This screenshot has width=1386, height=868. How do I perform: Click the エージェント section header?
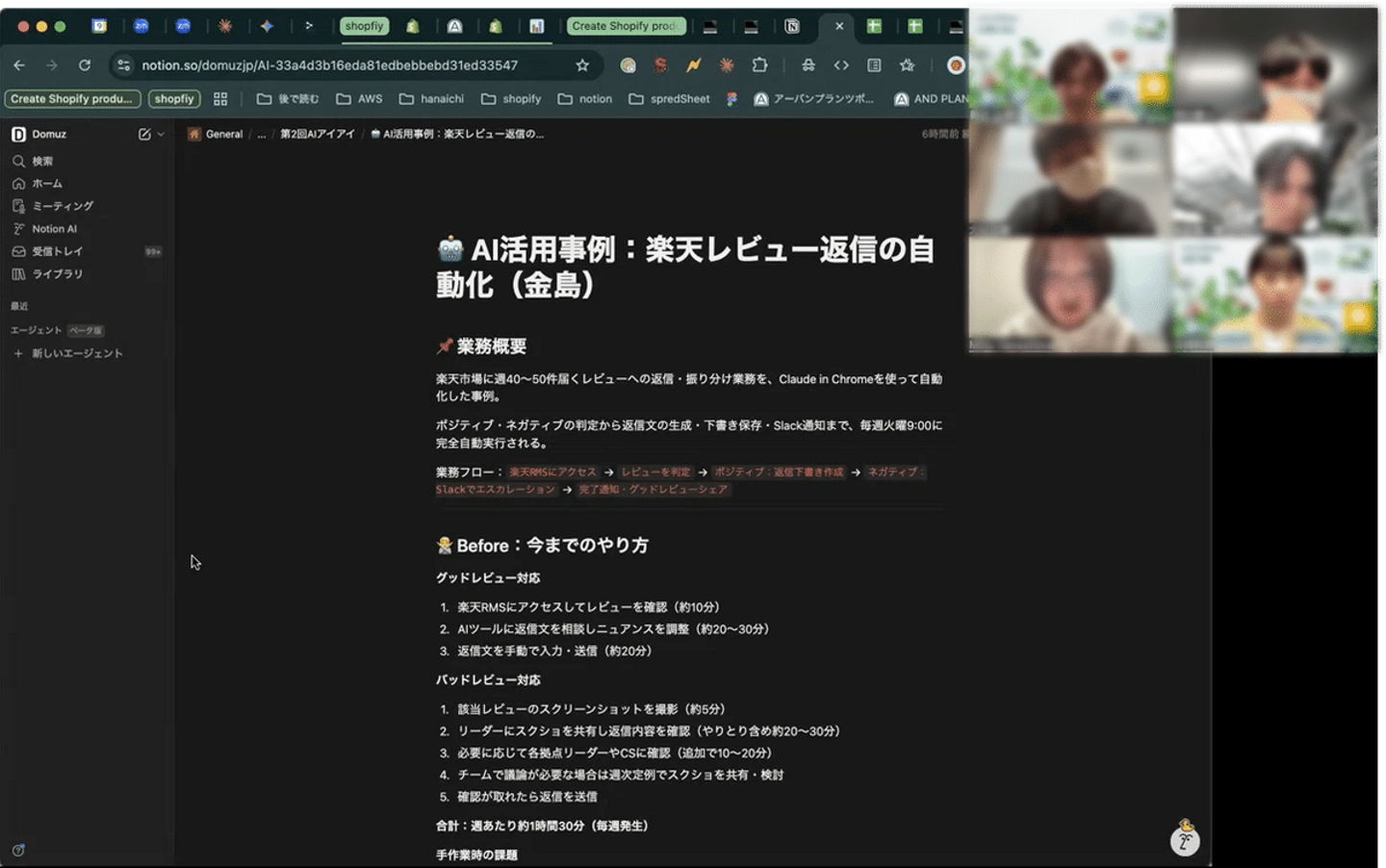37,330
